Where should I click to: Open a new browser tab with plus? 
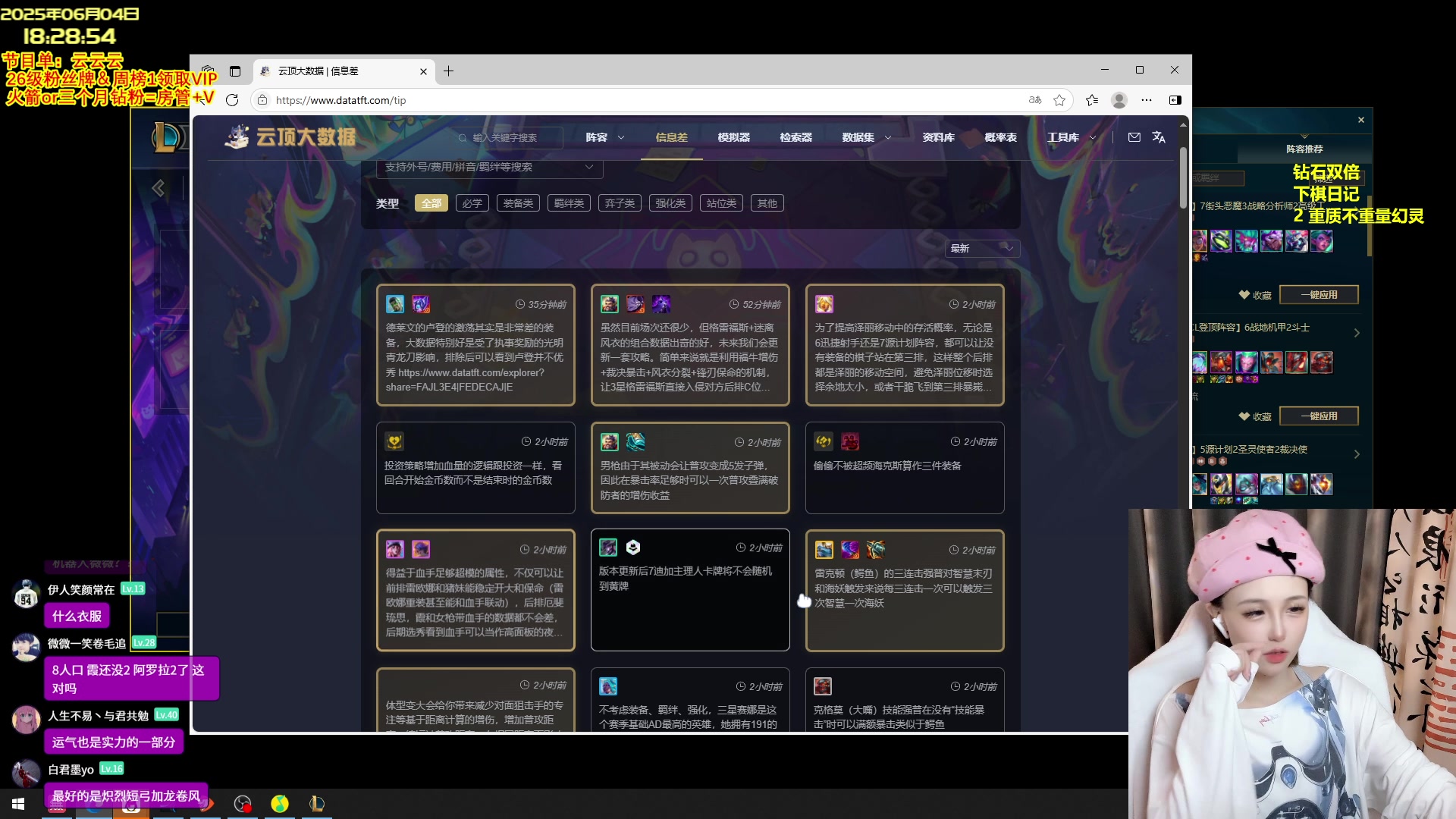(449, 71)
